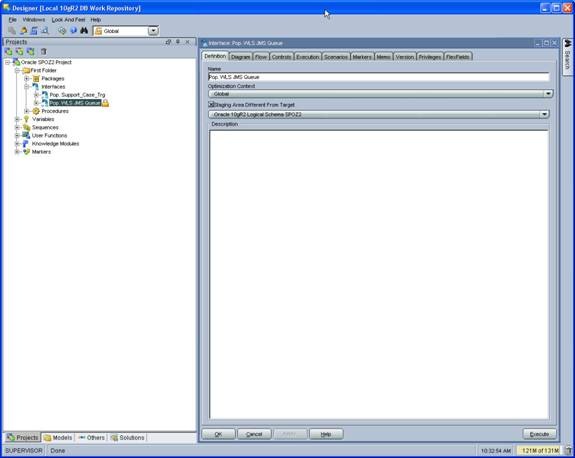This screenshot has width=575, height=458.
Task: Click the Packages node icon
Action: [36, 78]
